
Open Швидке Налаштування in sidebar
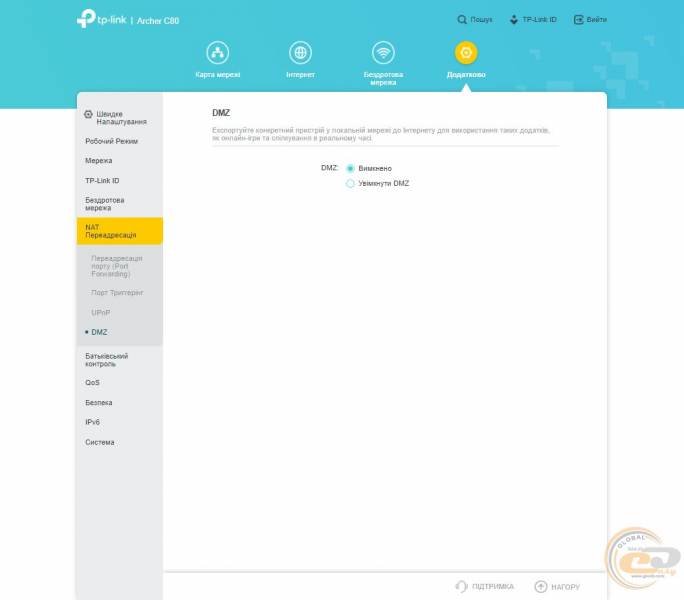point(120,118)
